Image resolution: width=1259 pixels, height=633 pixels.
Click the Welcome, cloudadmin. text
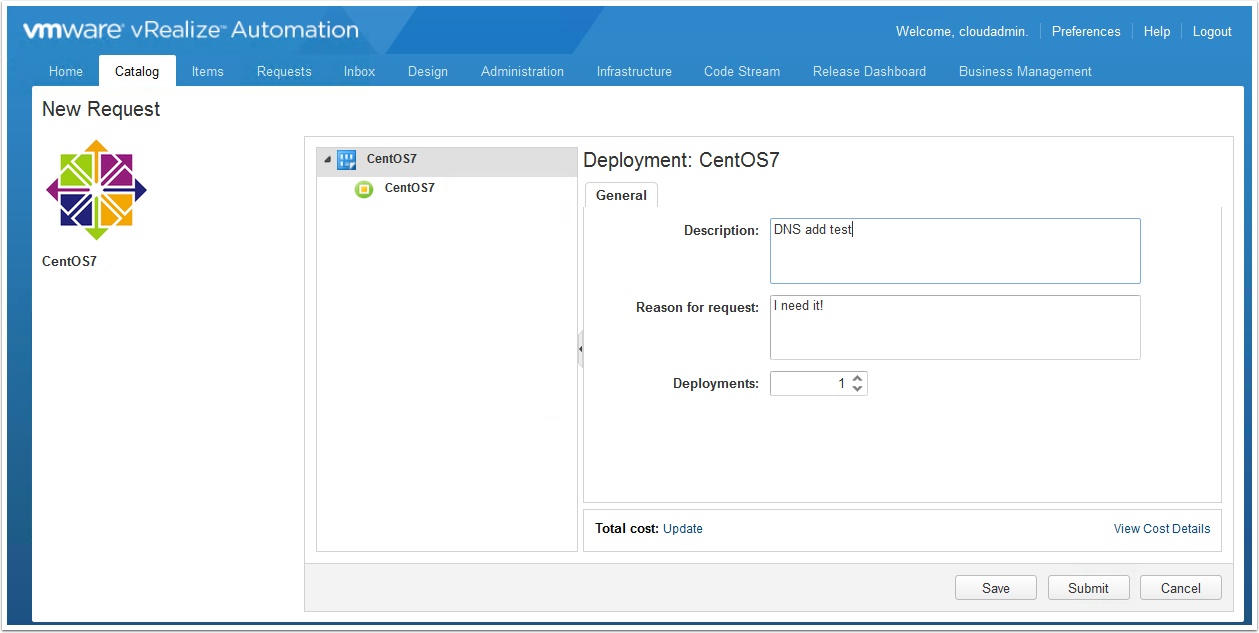[x=962, y=31]
